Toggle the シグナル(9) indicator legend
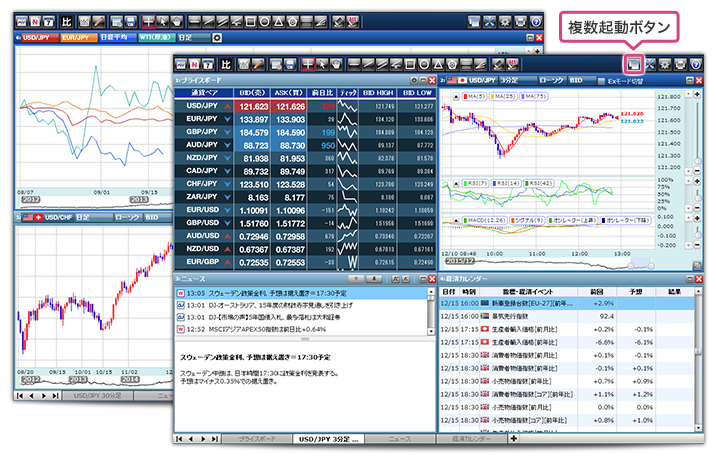Viewport: 716px width, 460px height. pos(527,220)
